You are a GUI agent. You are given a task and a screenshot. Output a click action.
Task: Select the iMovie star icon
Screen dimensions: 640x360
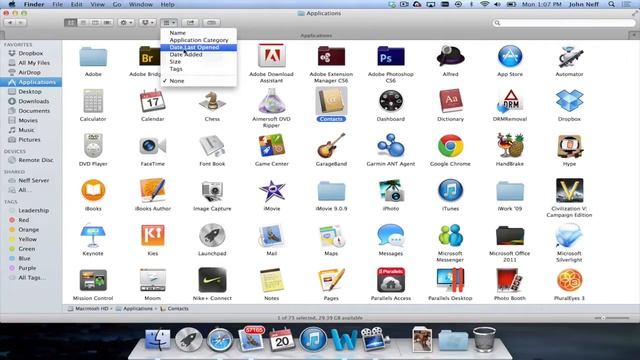click(271, 191)
